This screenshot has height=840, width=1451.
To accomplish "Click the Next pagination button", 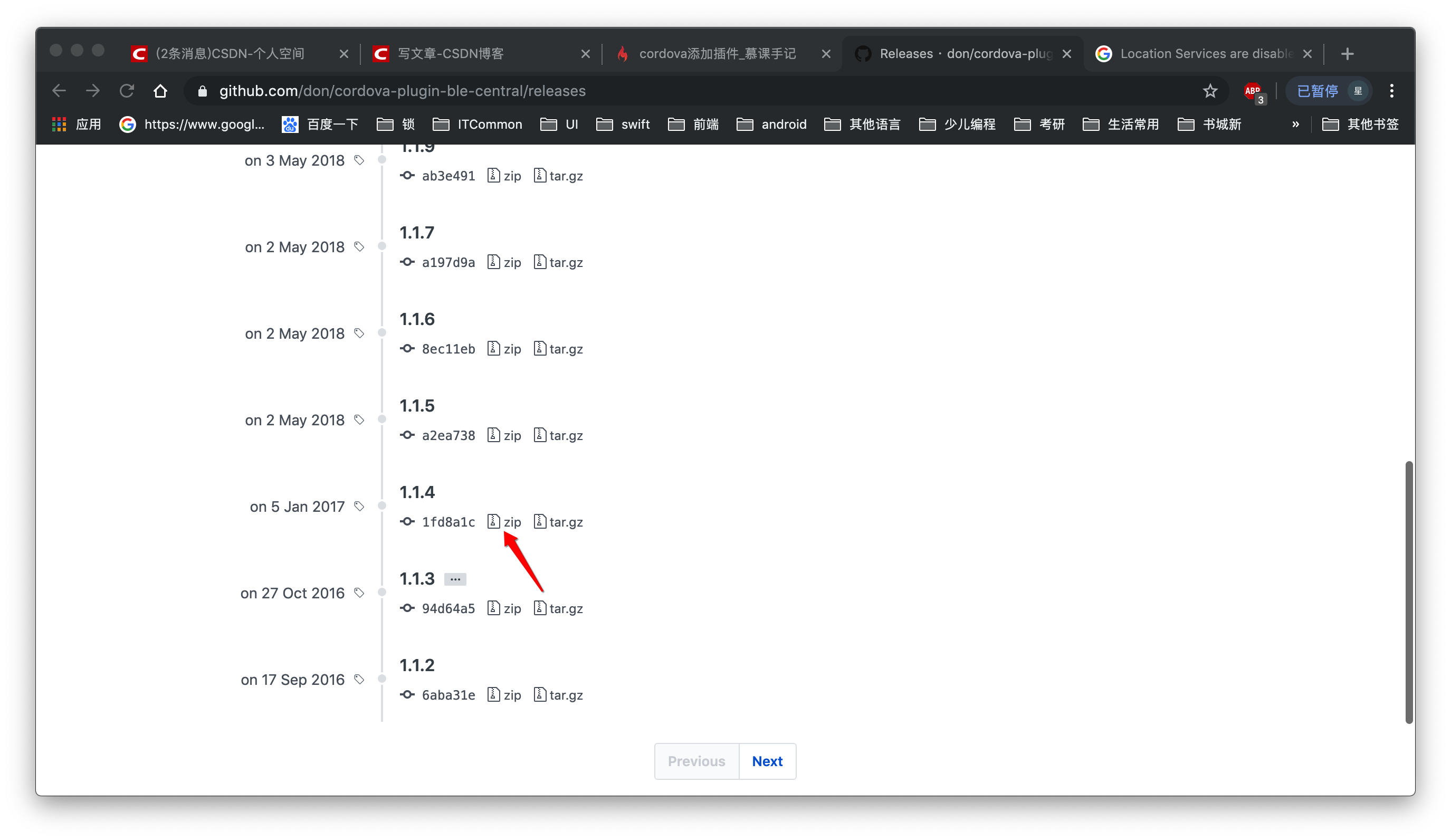I will point(767,761).
